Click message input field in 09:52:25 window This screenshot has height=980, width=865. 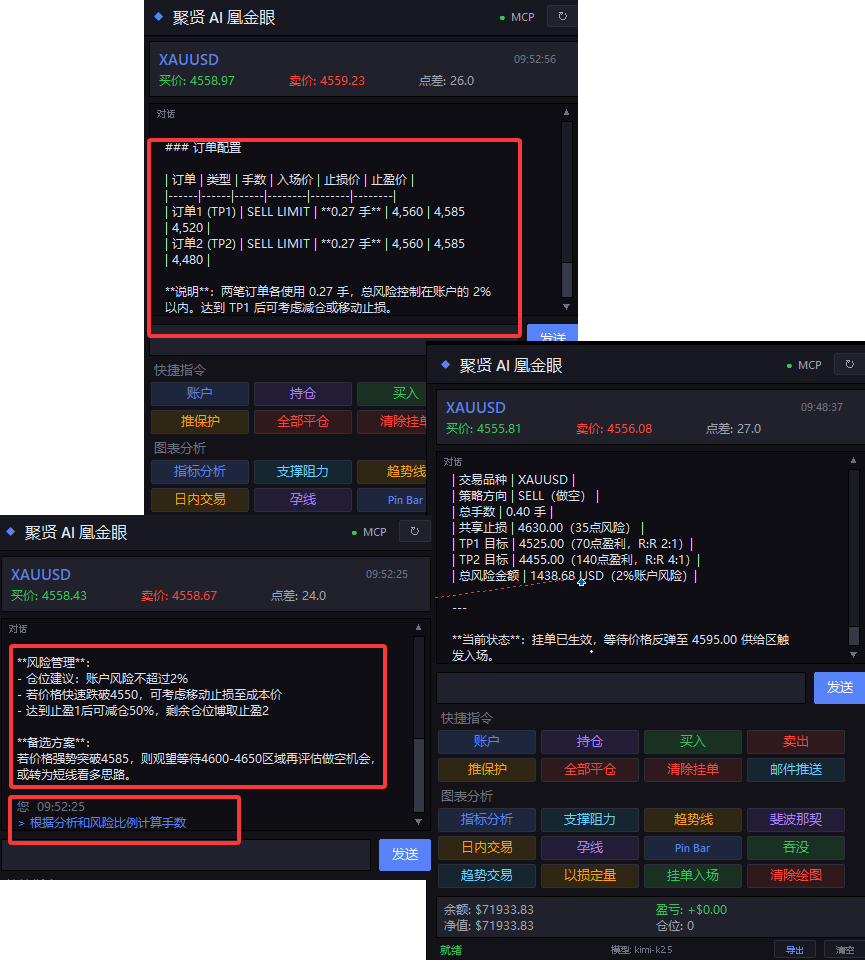pos(186,854)
